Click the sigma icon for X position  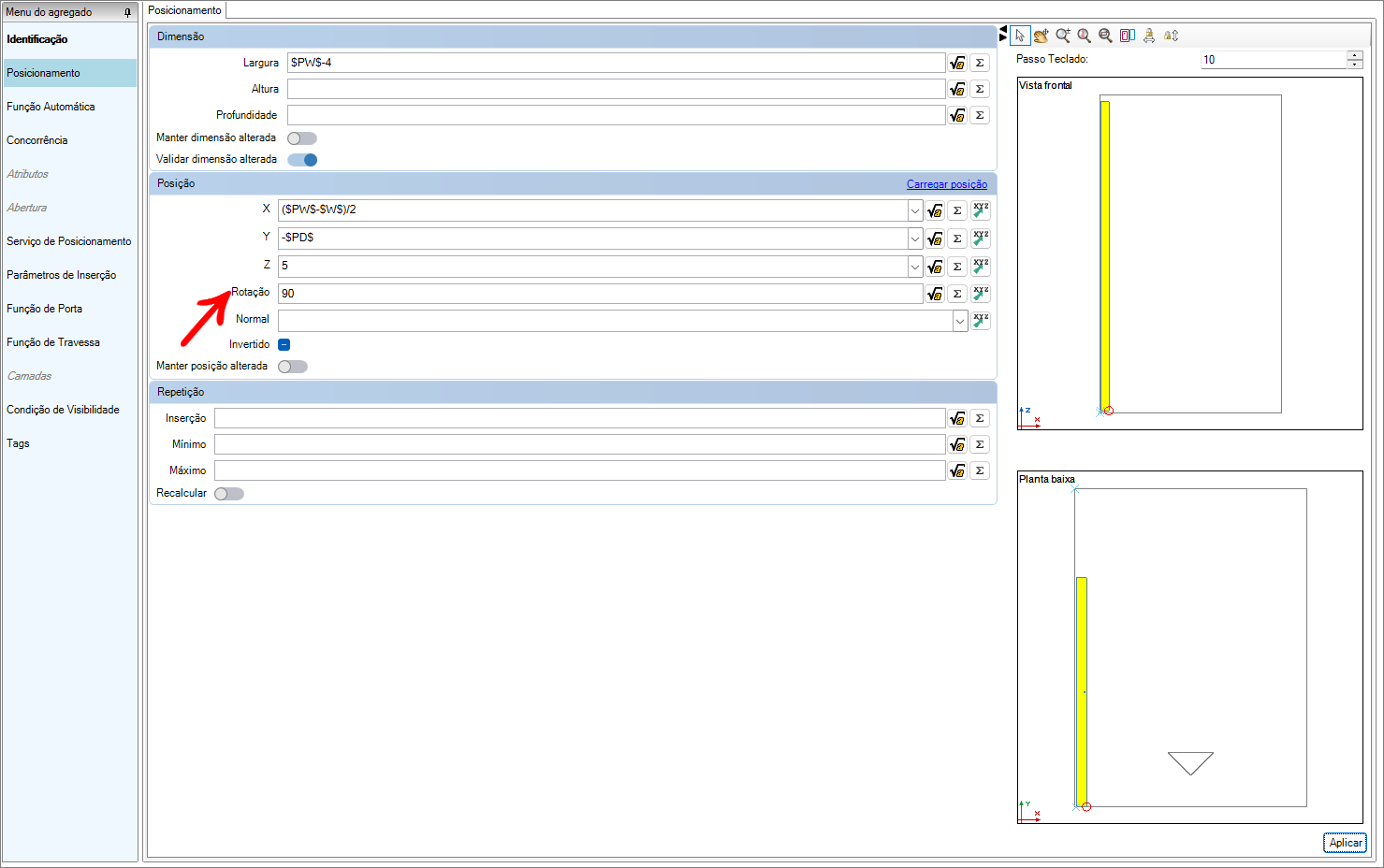[x=957, y=210]
